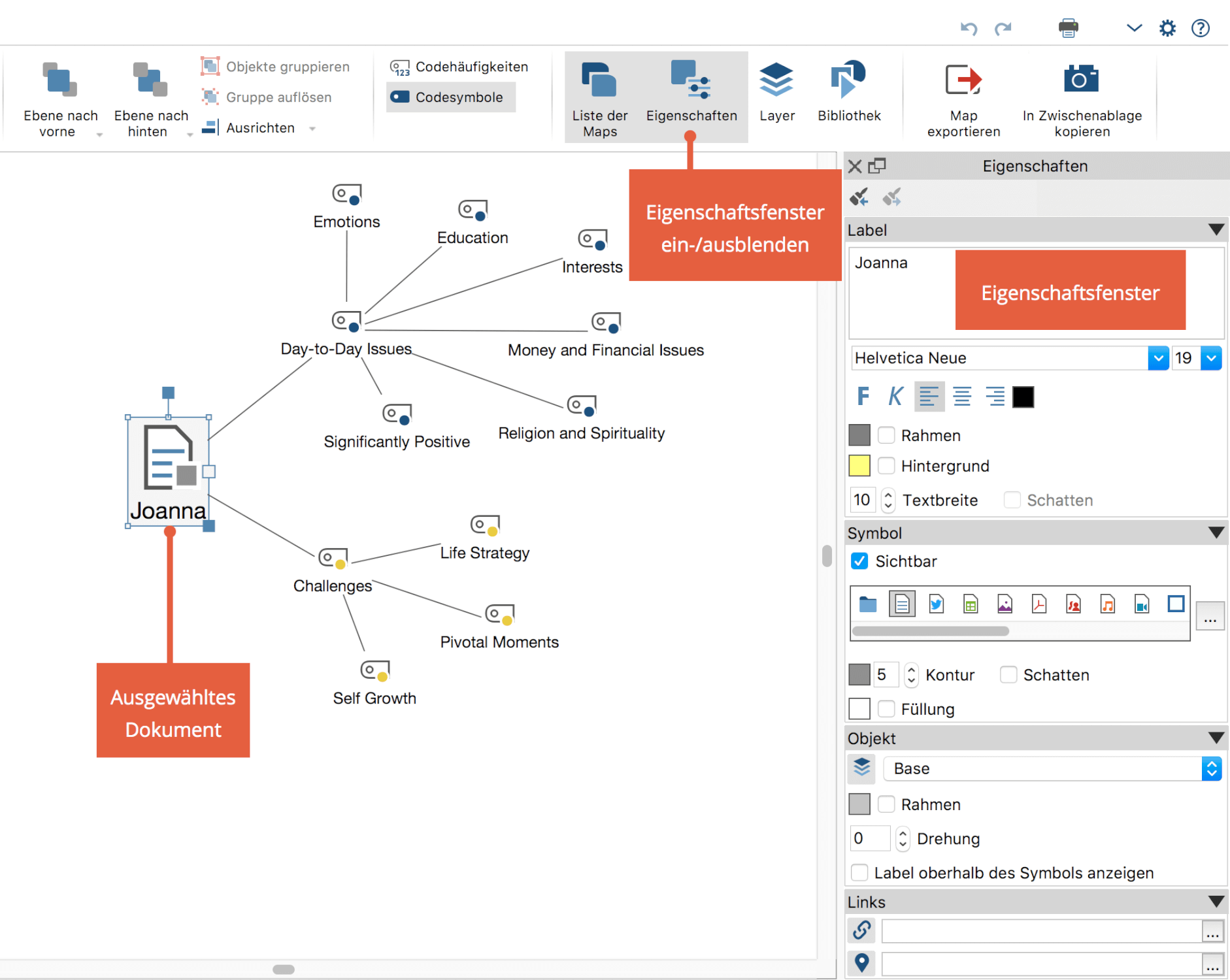The height and width of the screenshot is (980, 1230).
Task: Undock the Eigenschaften panel
Action: point(877,166)
